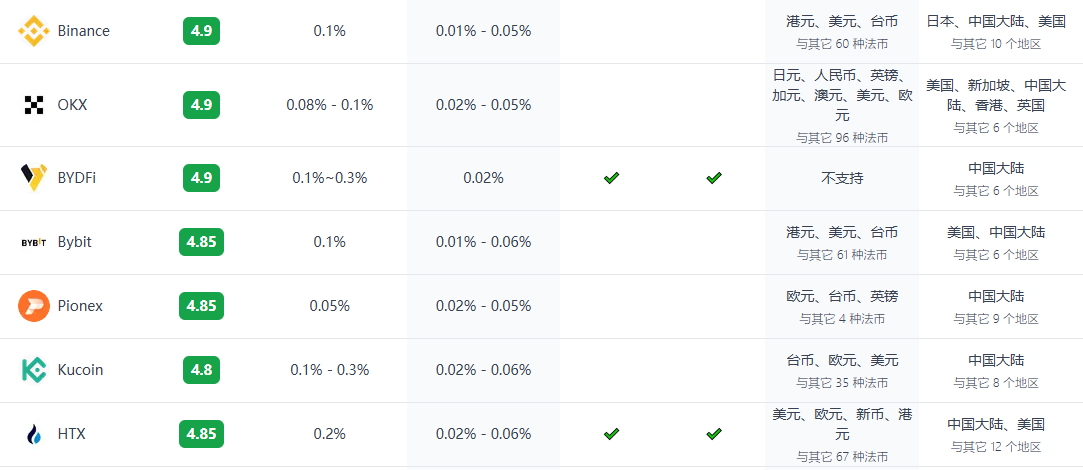The width and height of the screenshot is (1083, 470).
Task: Expand HTX's "与其它 12 个地区" text
Action: point(996,447)
